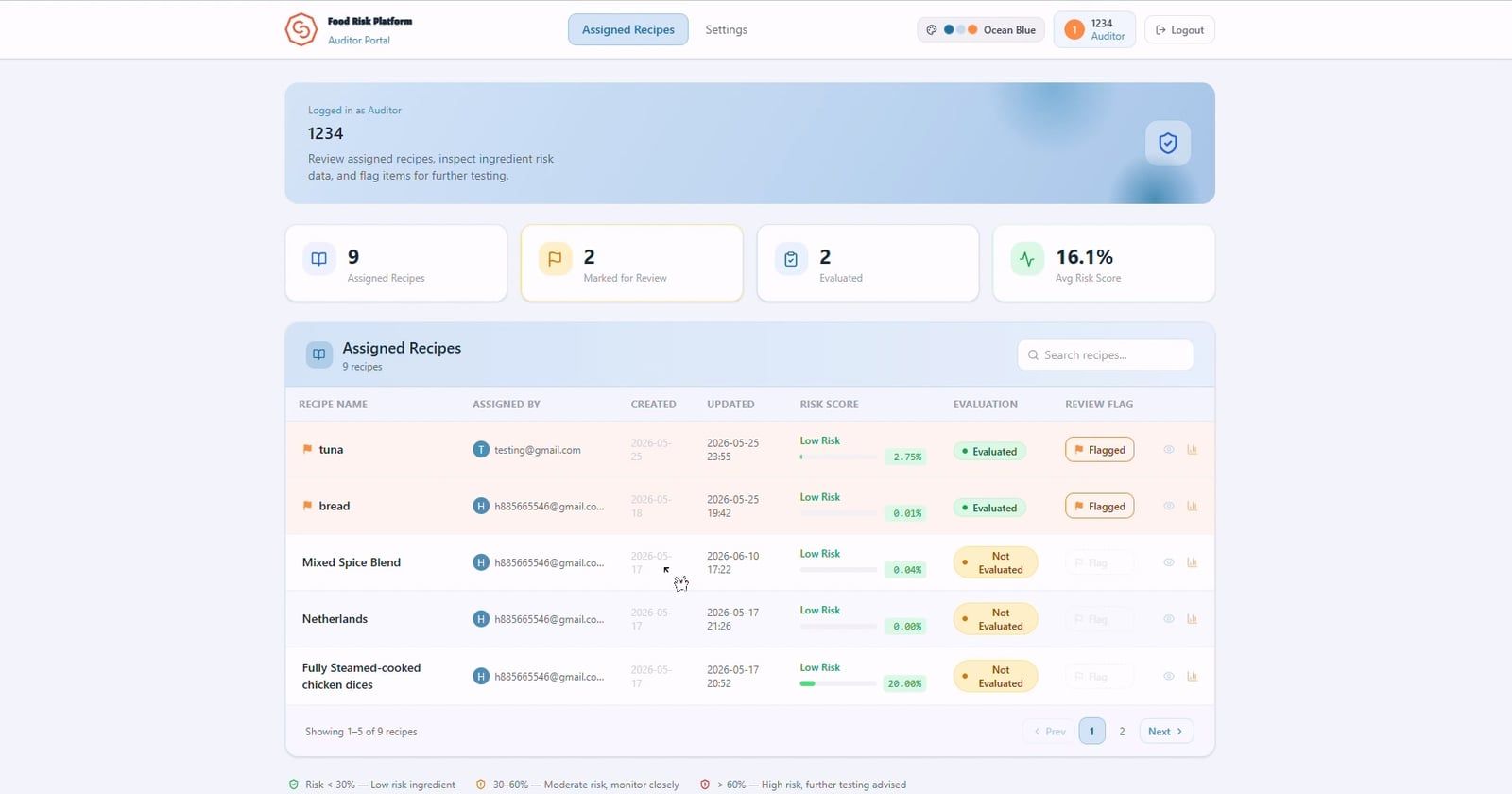Sort by Recipe Name column header

333,404
